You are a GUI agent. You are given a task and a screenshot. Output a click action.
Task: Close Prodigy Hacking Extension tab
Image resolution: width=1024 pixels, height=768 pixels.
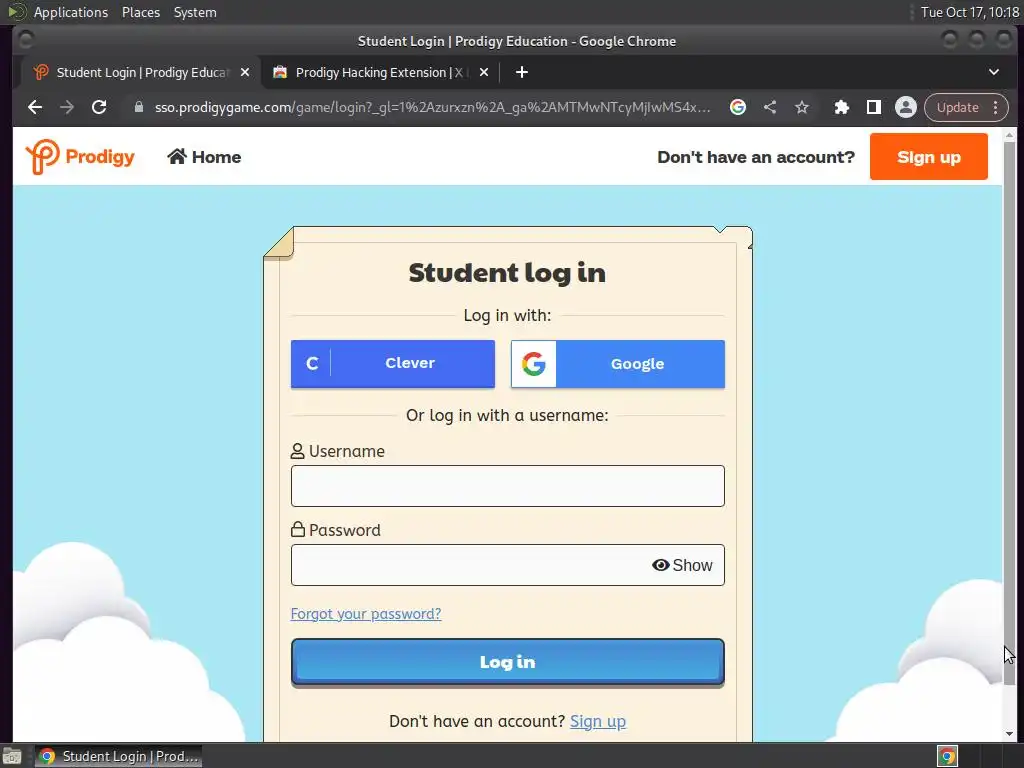(x=484, y=72)
